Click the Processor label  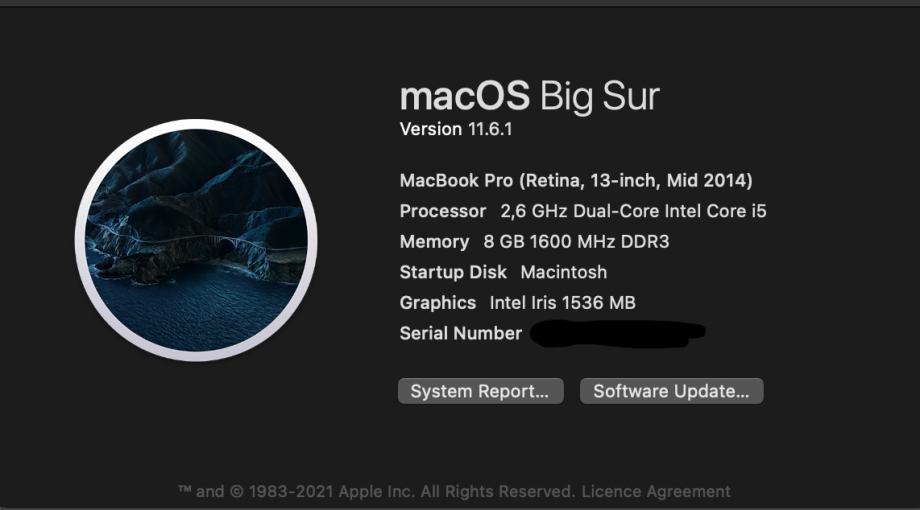coord(443,211)
